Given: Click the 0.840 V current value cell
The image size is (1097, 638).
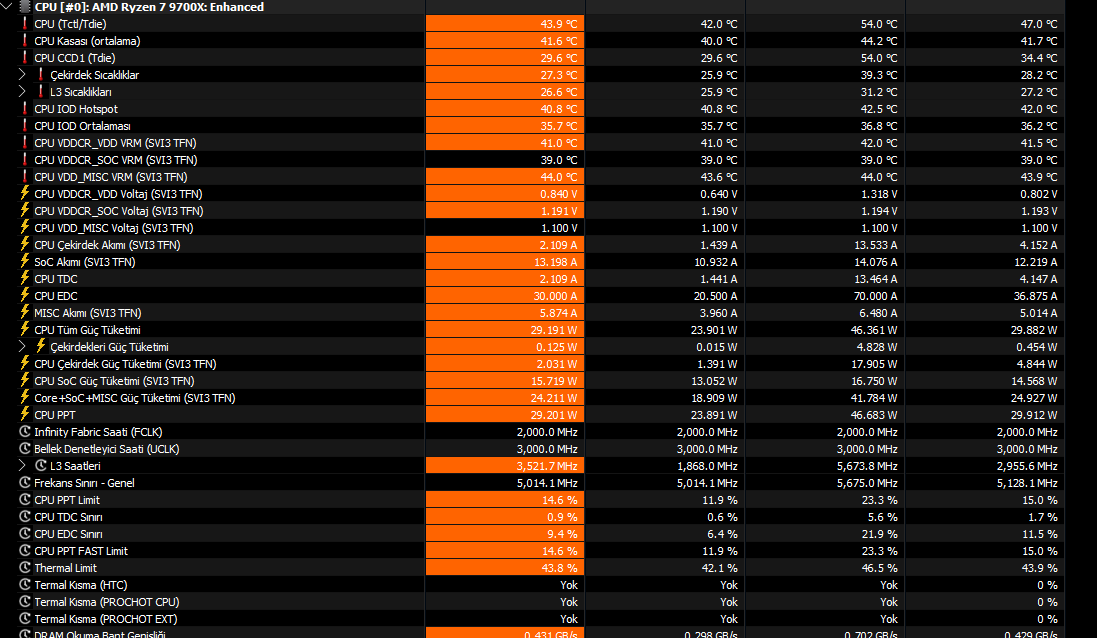Looking at the screenshot, I should [505, 194].
